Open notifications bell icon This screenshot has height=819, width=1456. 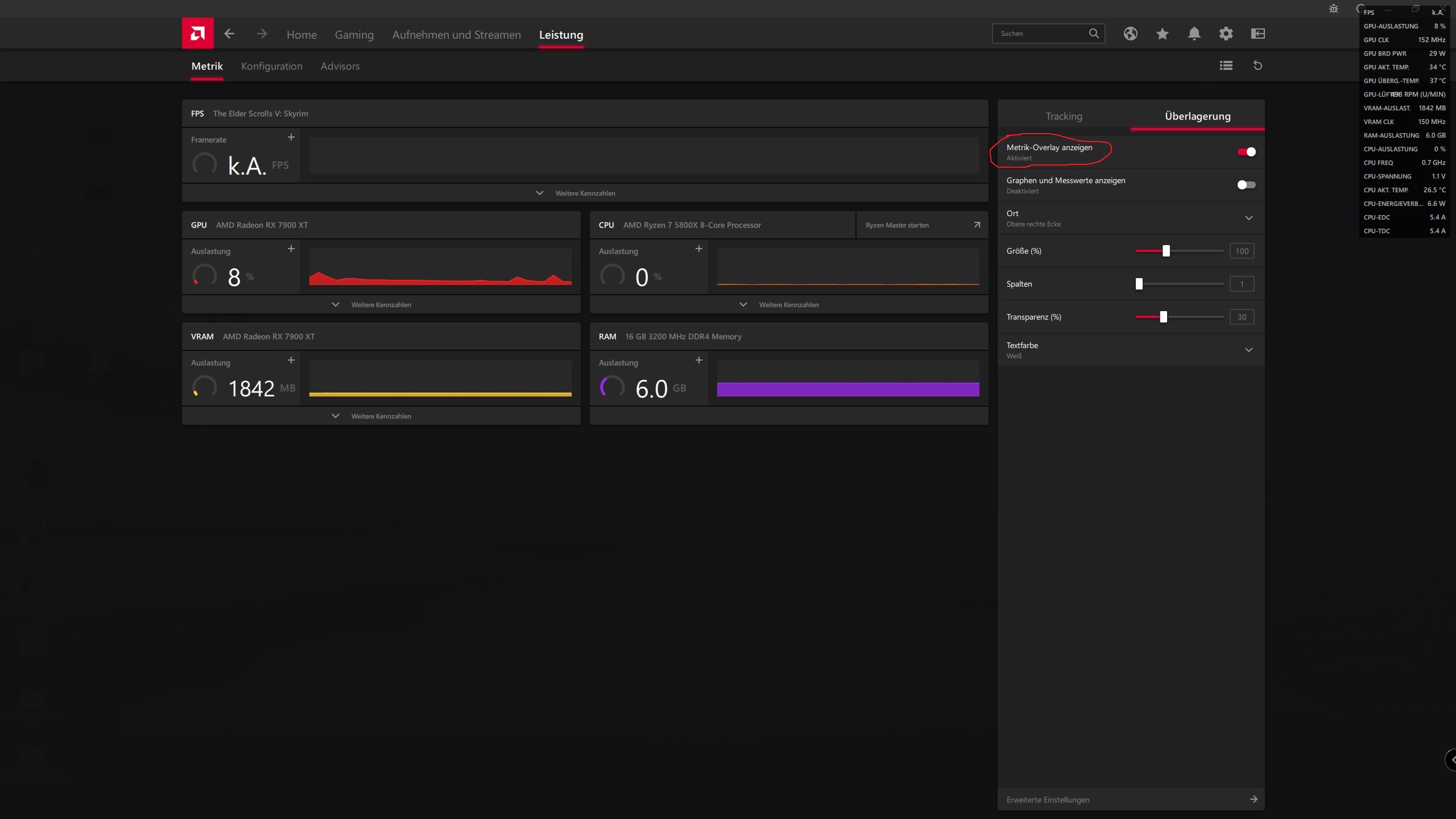pos(1194,34)
